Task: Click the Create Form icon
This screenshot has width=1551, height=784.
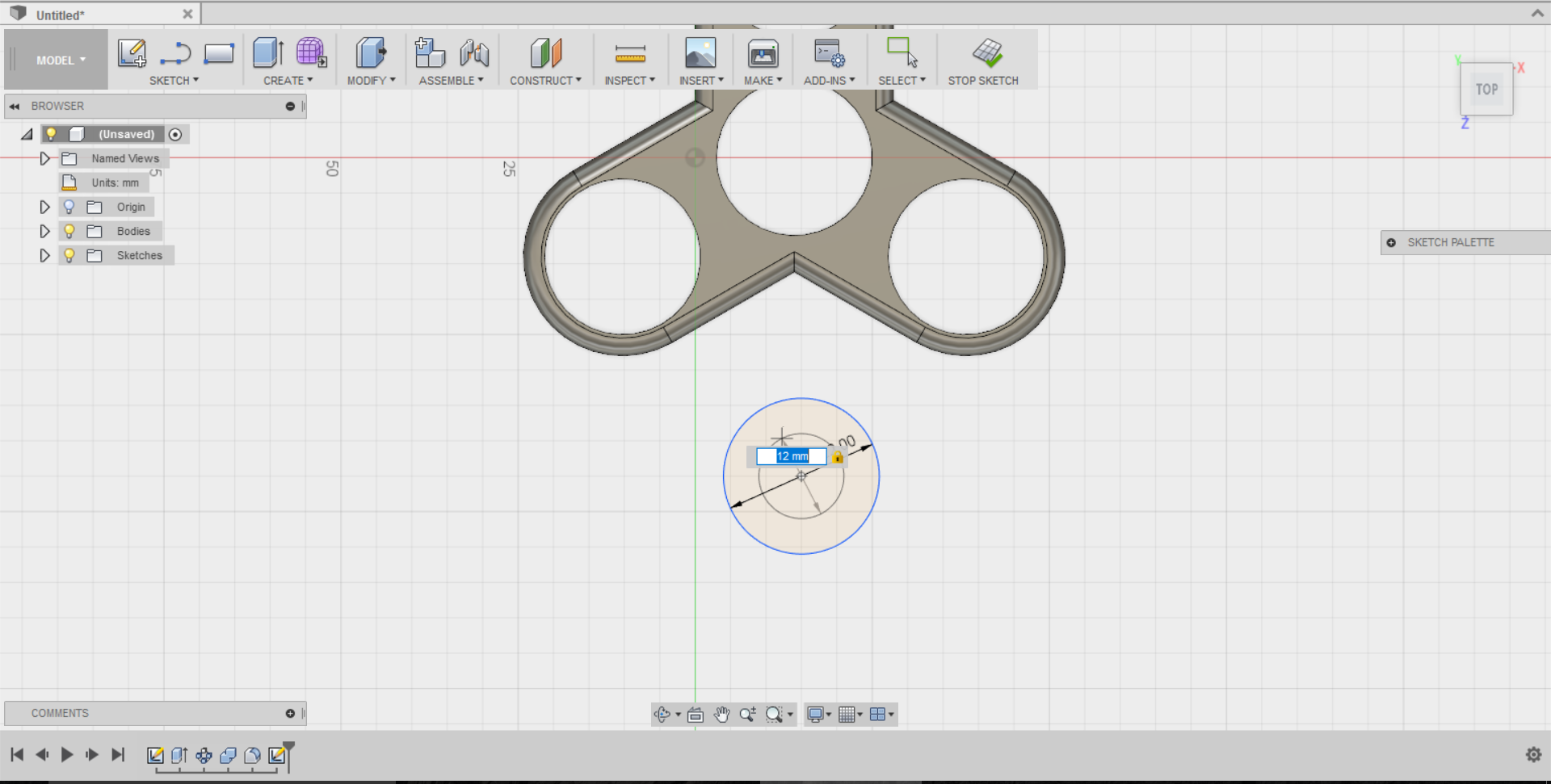Action: tap(311, 53)
